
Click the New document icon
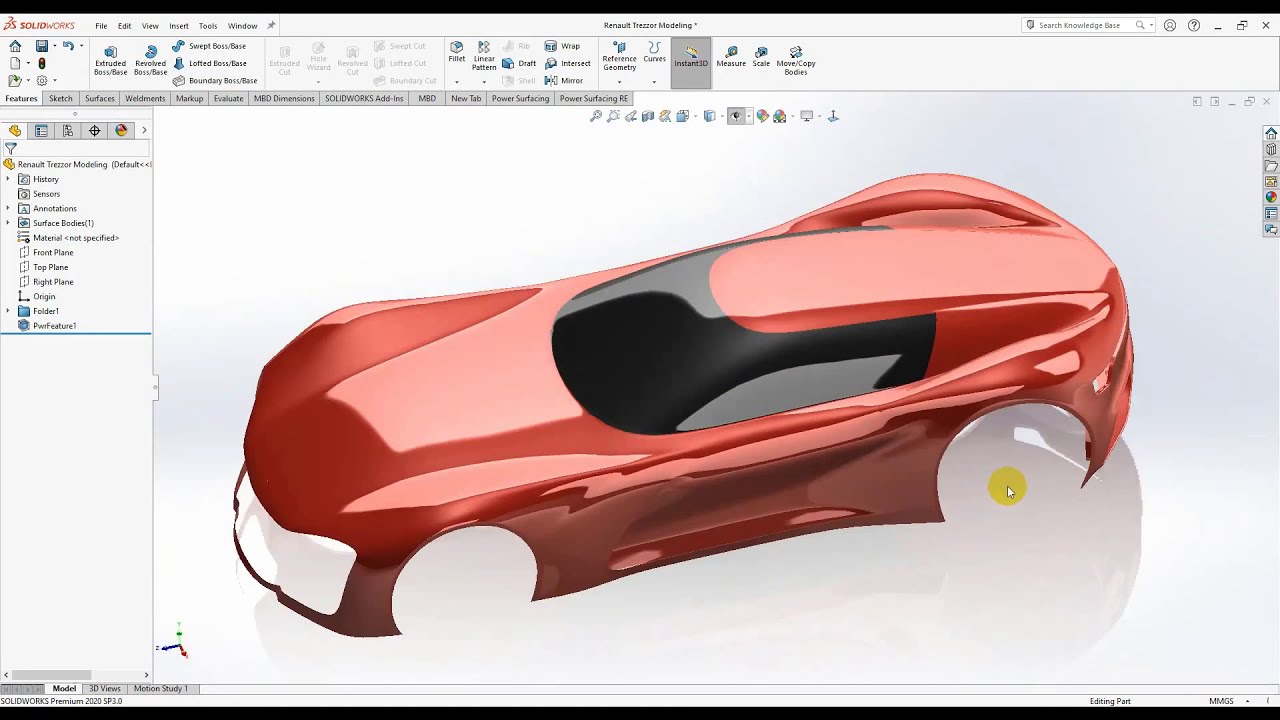(x=15, y=63)
